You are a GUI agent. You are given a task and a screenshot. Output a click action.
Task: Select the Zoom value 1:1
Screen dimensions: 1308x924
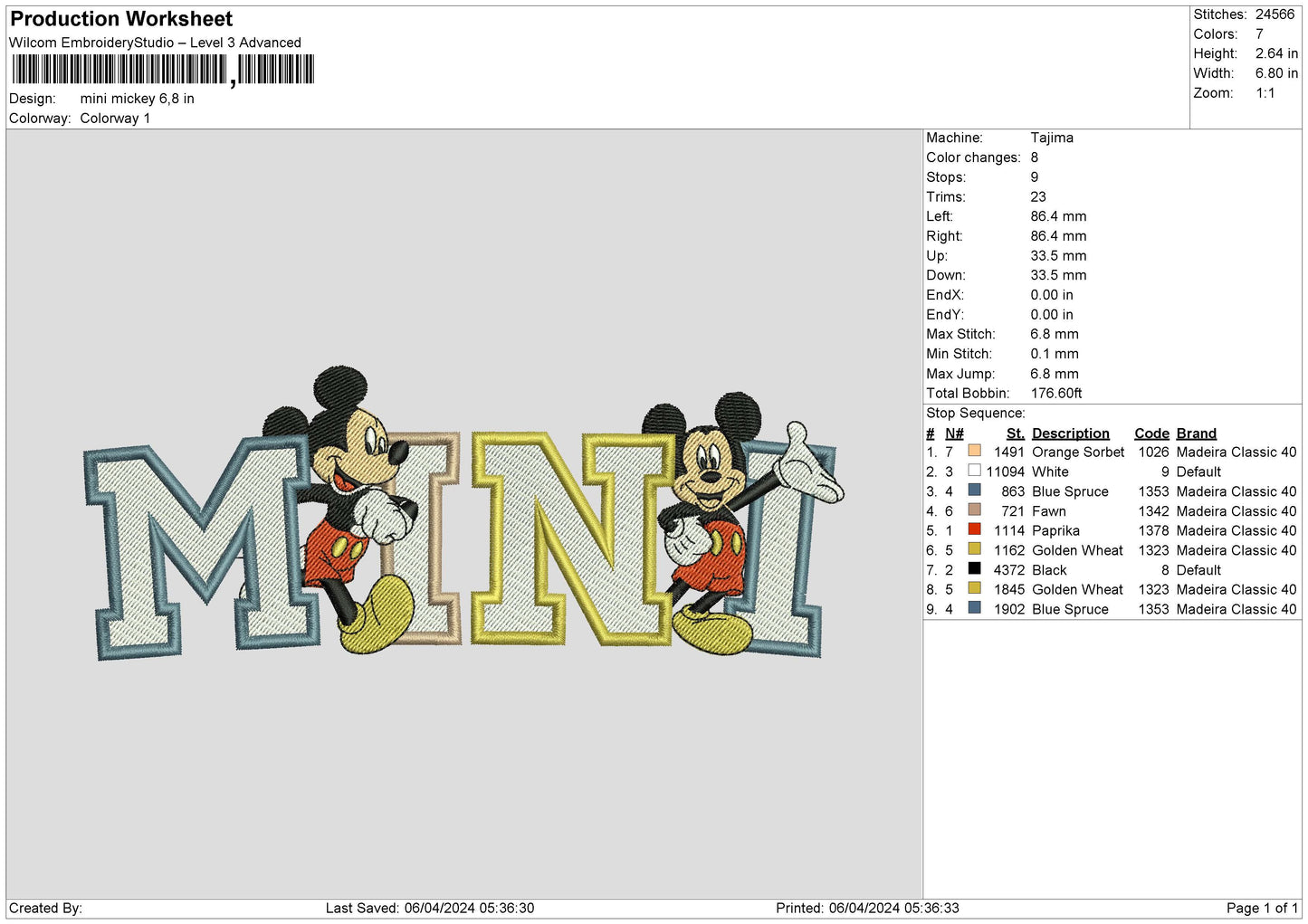coord(1265,93)
